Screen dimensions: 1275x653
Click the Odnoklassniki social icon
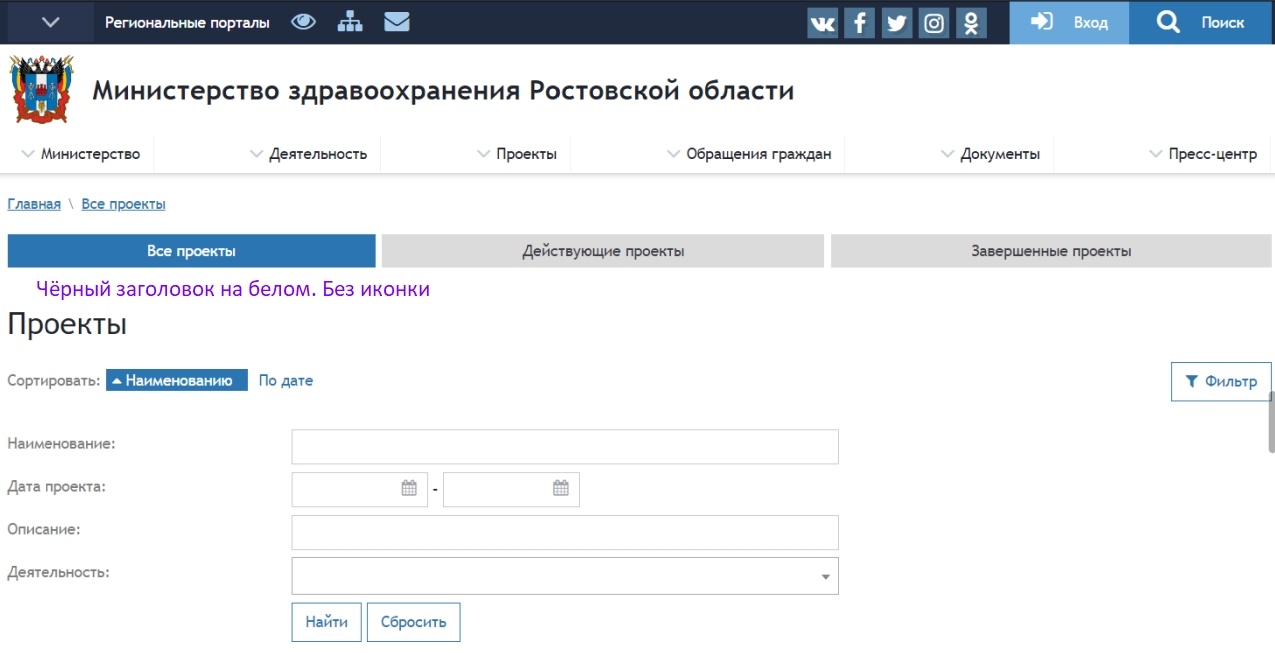pyautogui.click(x=970, y=23)
